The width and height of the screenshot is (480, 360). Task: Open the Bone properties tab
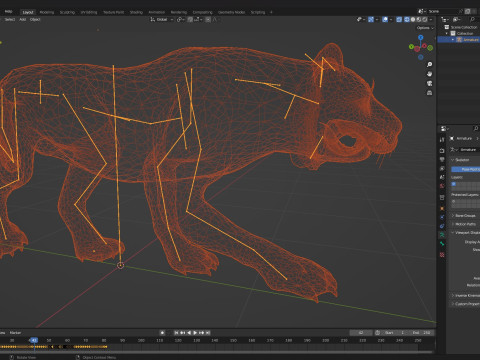(x=442, y=244)
